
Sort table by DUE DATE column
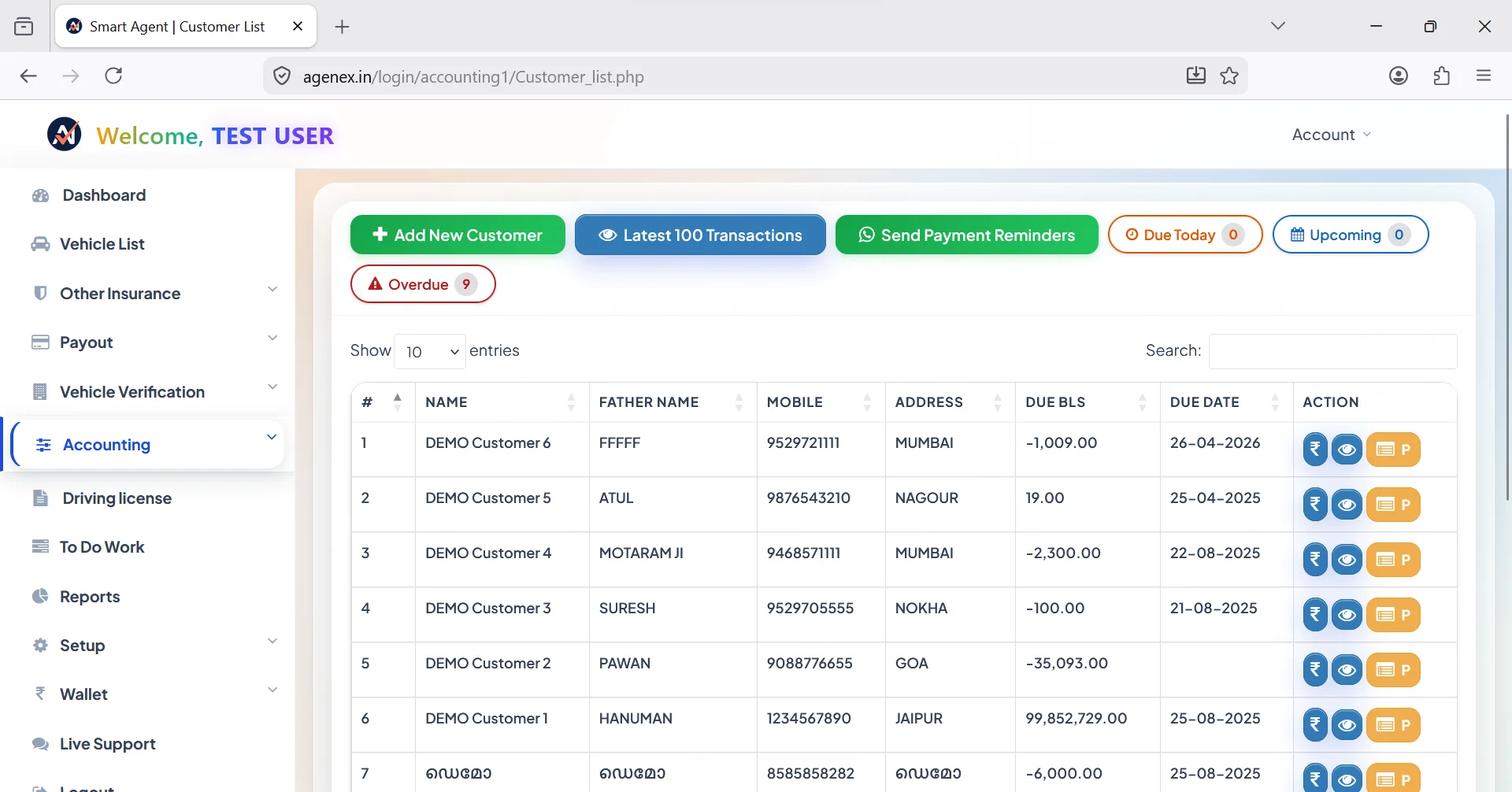(x=1226, y=402)
